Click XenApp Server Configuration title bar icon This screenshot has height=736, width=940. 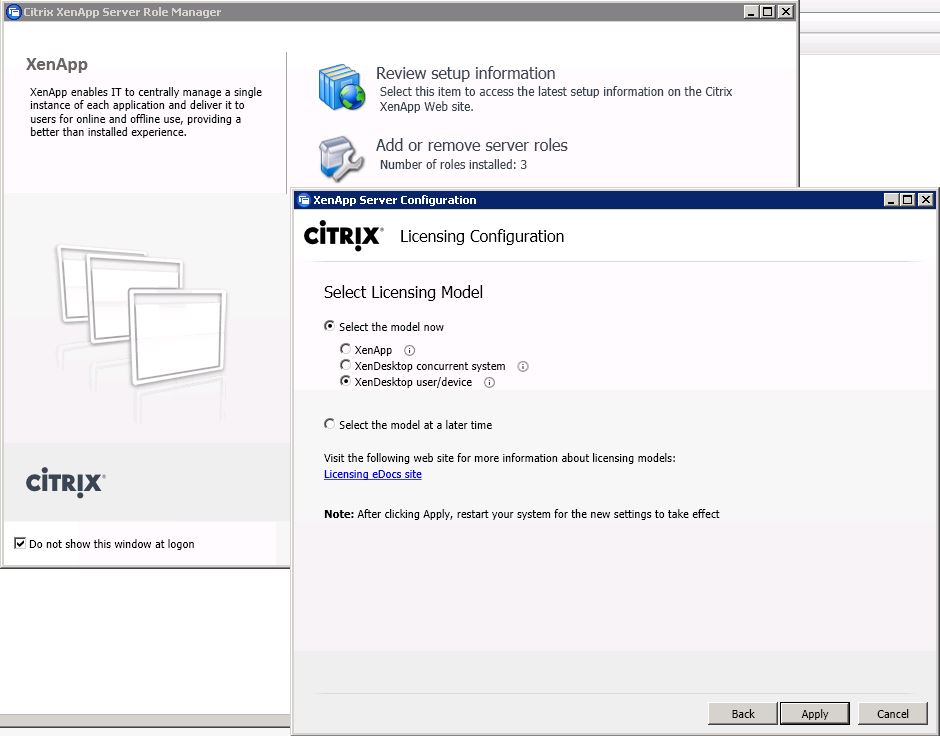point(304,200)
